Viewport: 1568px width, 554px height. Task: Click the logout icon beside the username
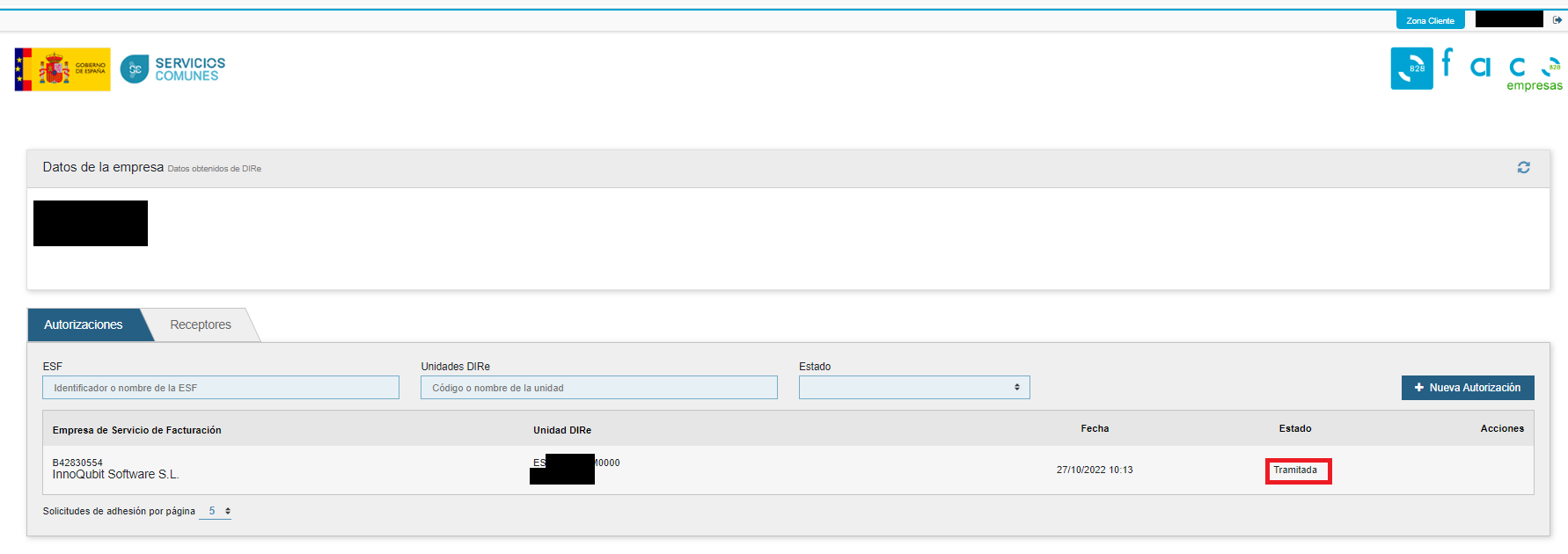coord(1557,20)
